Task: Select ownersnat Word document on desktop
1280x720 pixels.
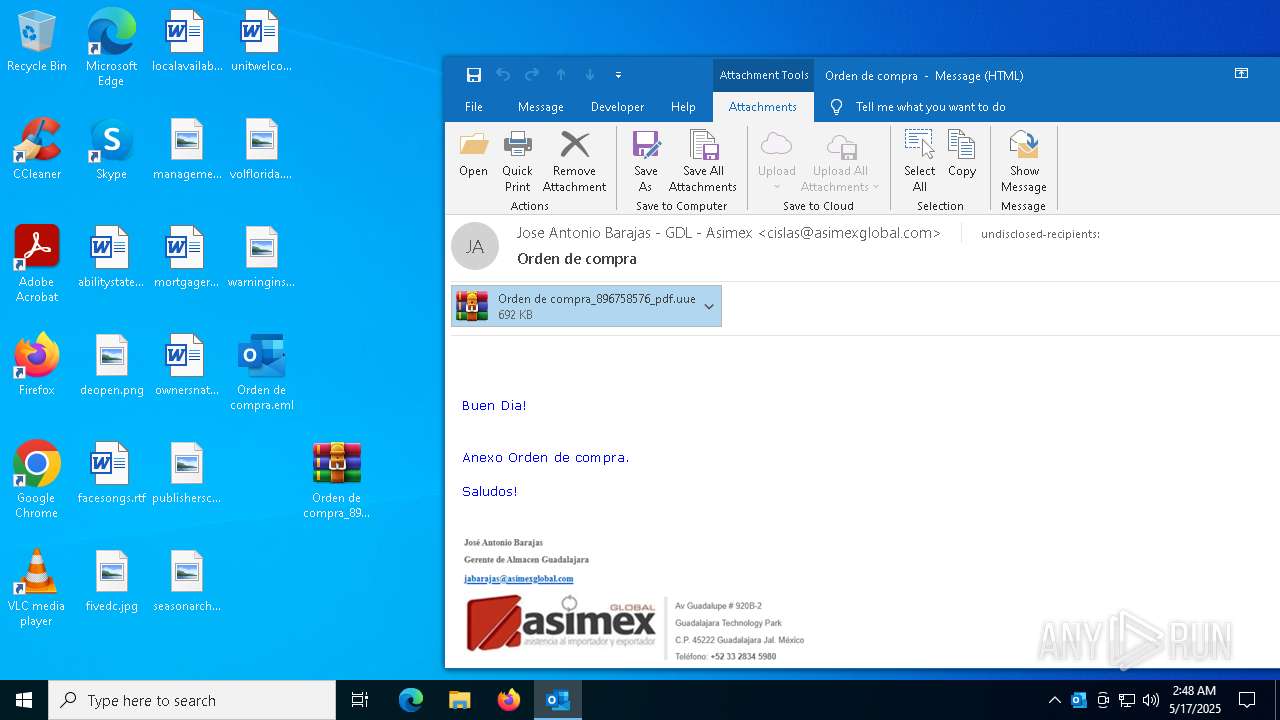Action: [186, 365]
